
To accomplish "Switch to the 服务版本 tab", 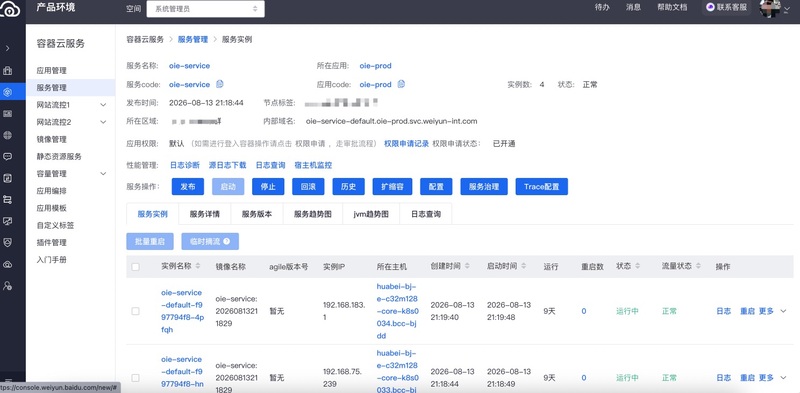I will click(x=257, y=214).
